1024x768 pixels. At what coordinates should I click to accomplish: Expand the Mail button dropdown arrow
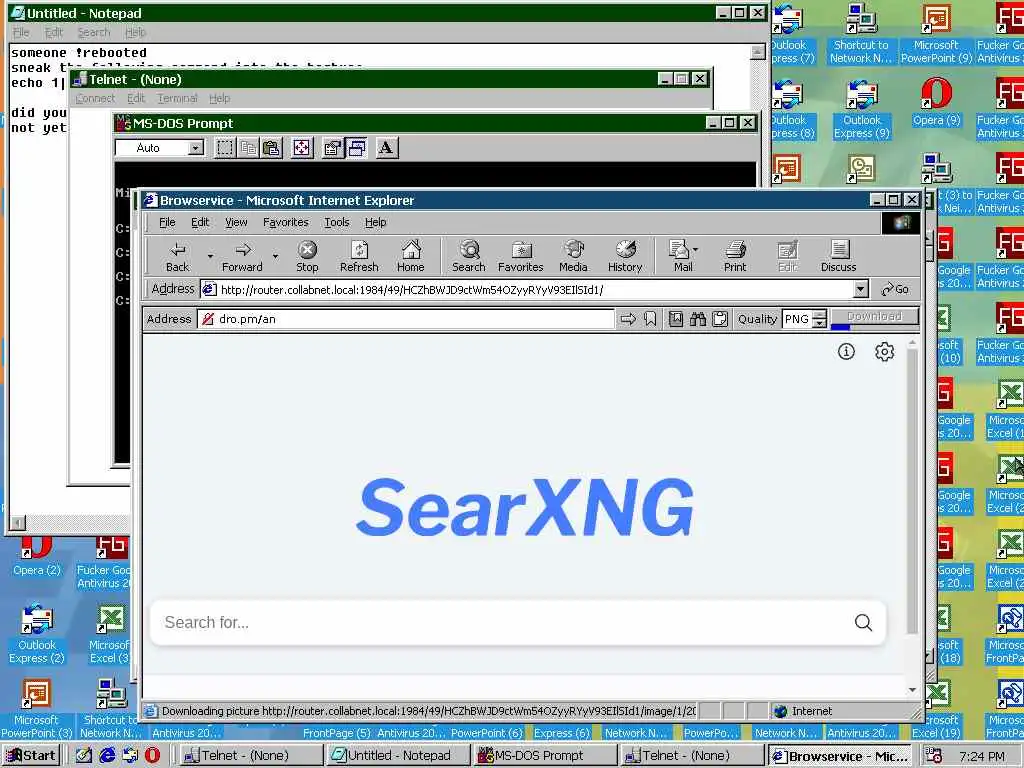[696, 249]
